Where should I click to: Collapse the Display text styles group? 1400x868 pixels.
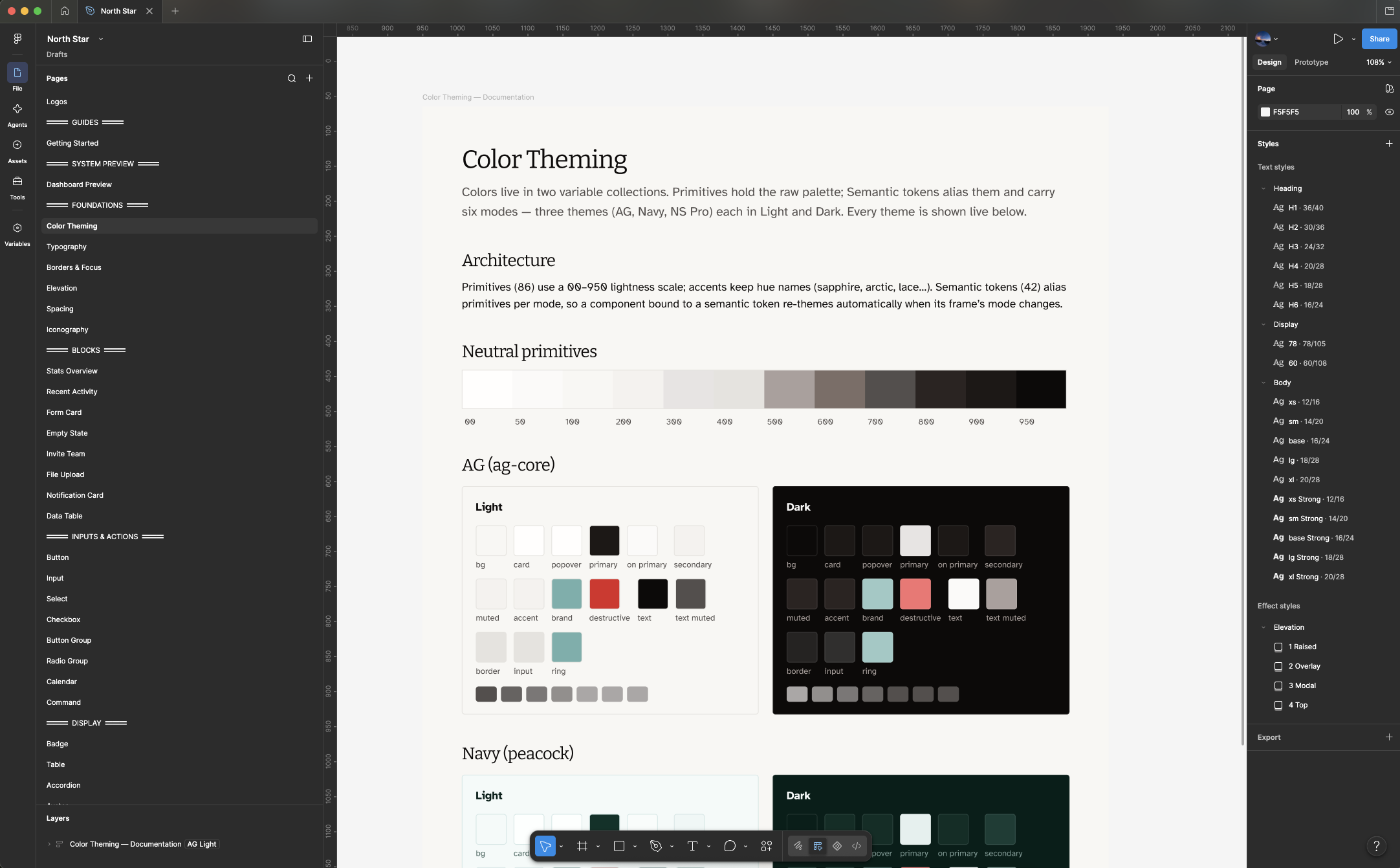pyautogui.click(x=1263, y=324)
